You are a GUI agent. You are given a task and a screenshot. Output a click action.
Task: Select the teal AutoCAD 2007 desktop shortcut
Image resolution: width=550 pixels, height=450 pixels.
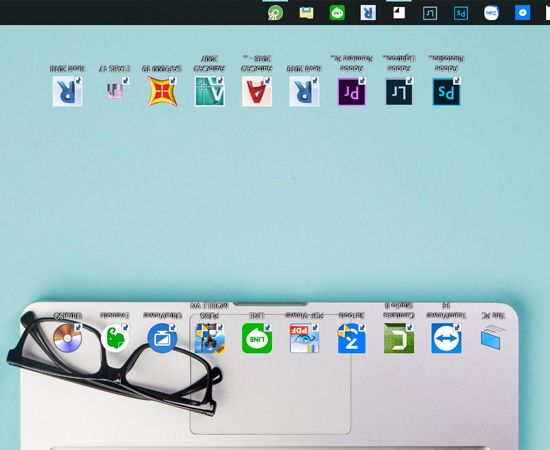point(210,92)
